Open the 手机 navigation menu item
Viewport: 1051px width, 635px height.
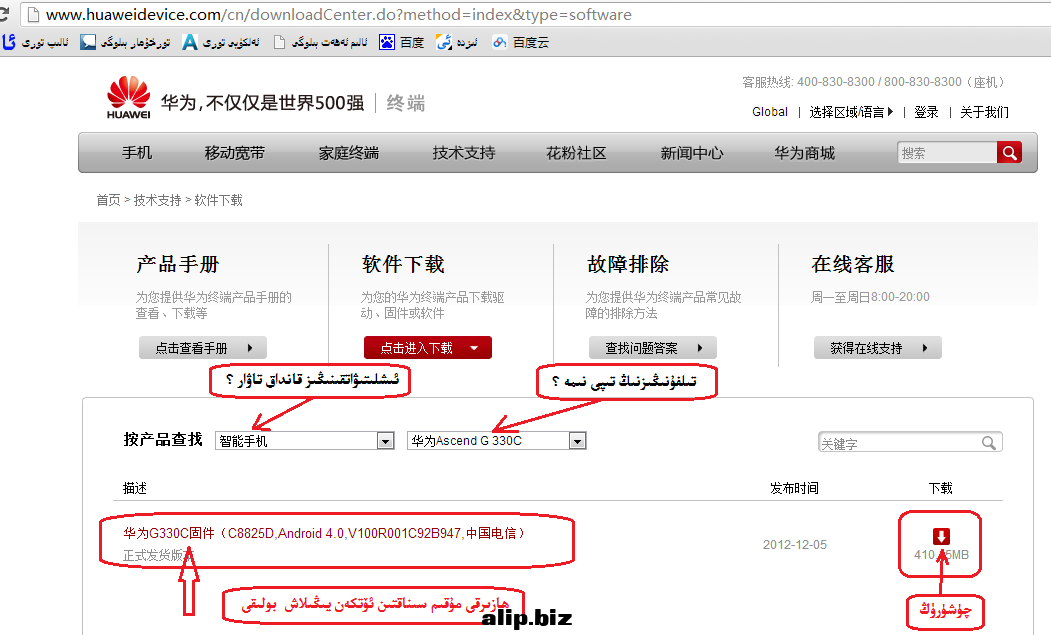pos(137,153)
